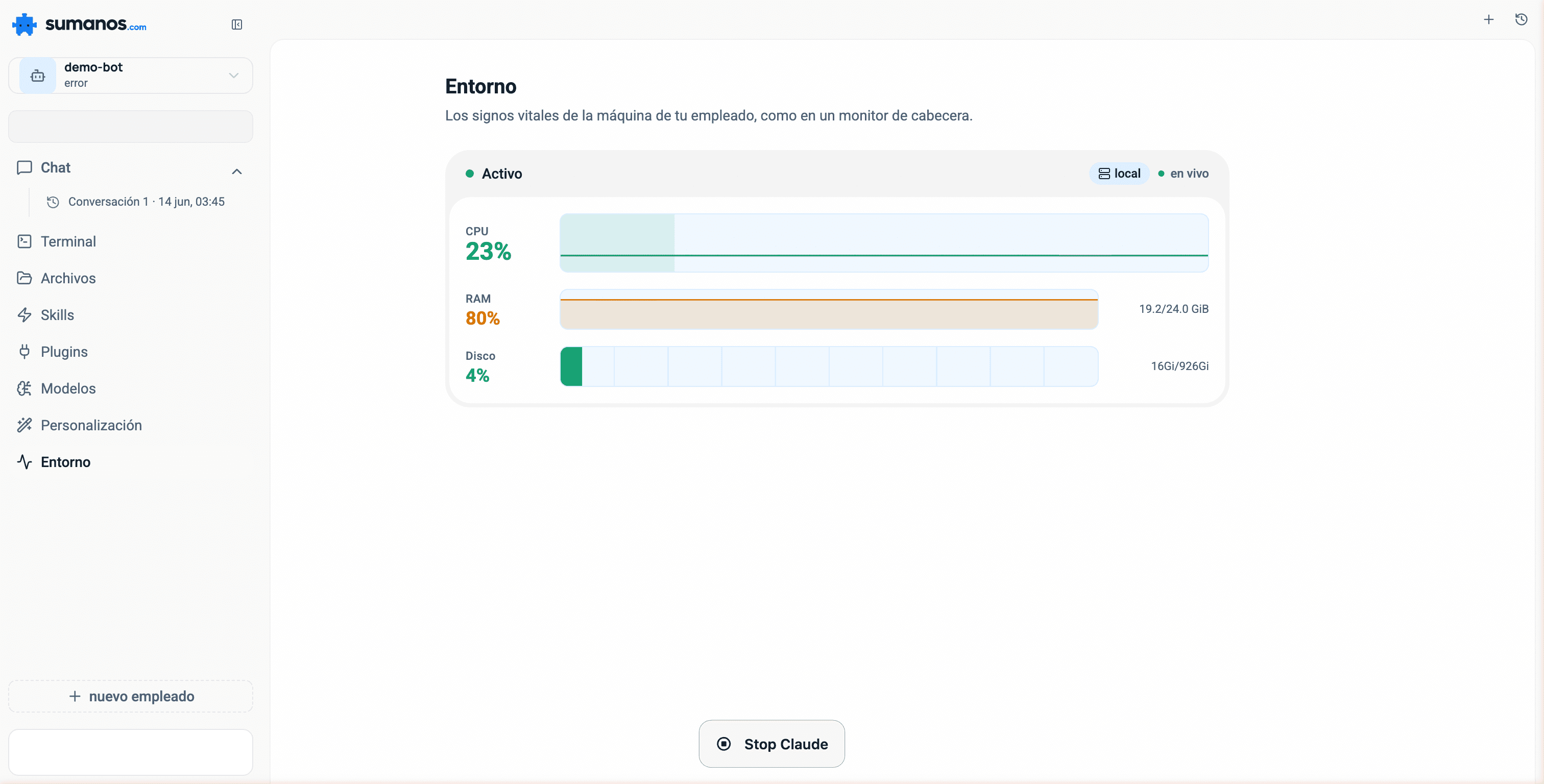Screen dimensions: 1544x784
Task: Collapse the Chat section chevron
Action: click(237, 171)
